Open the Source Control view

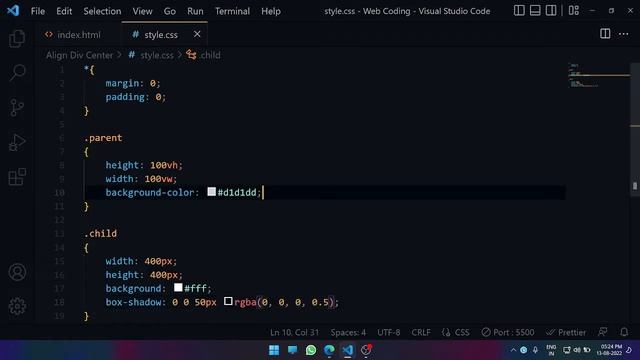point(17,108)
